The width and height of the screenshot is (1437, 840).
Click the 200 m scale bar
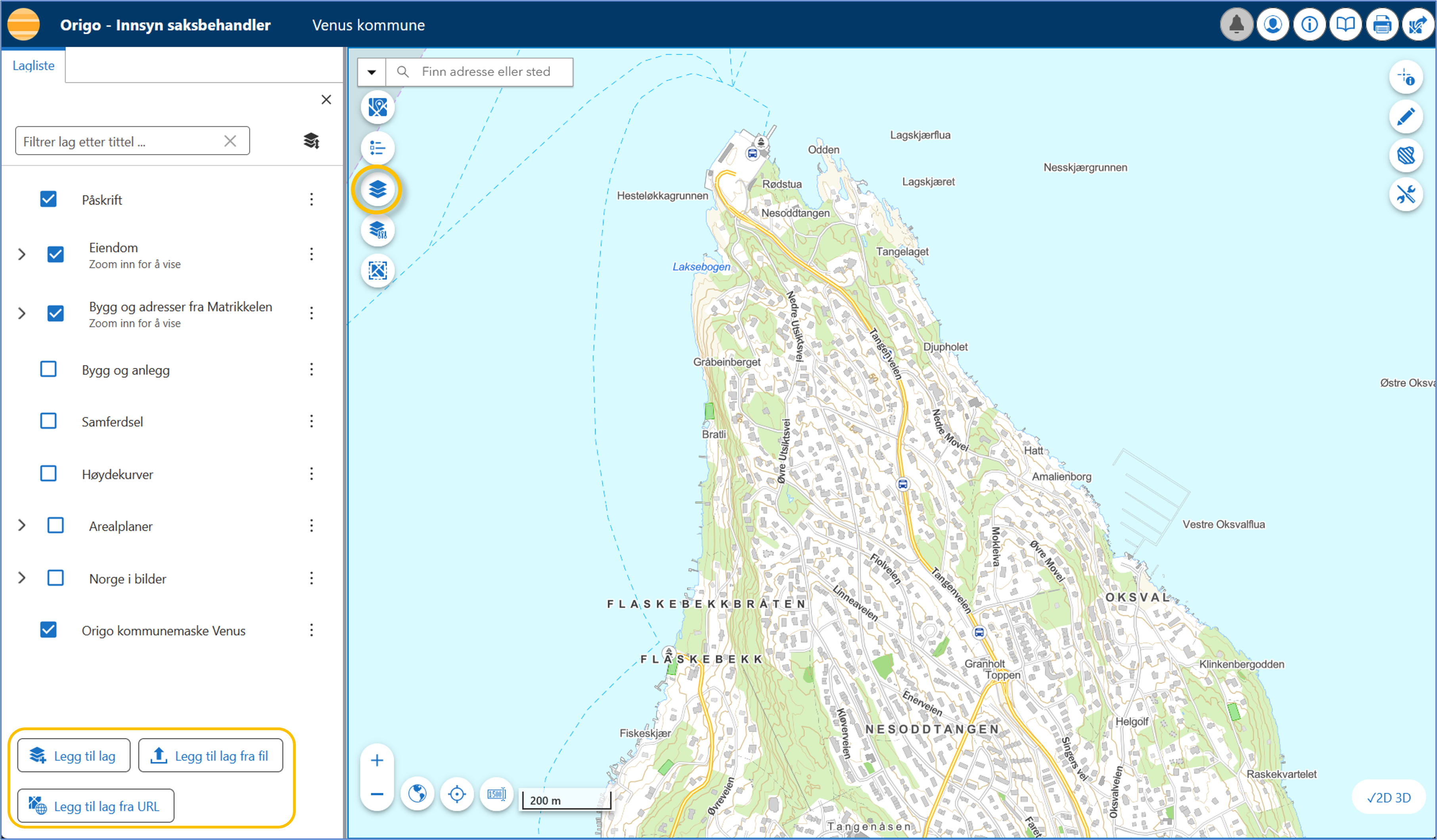tap(567, 800)
